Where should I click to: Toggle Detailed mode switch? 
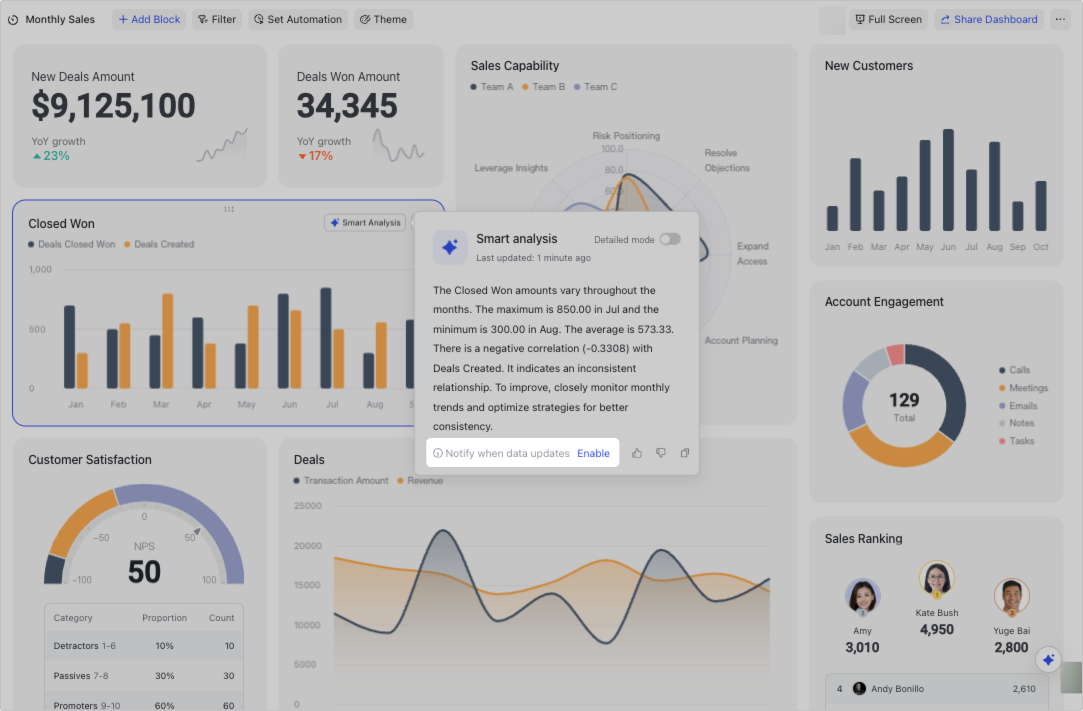pos(670,239)
